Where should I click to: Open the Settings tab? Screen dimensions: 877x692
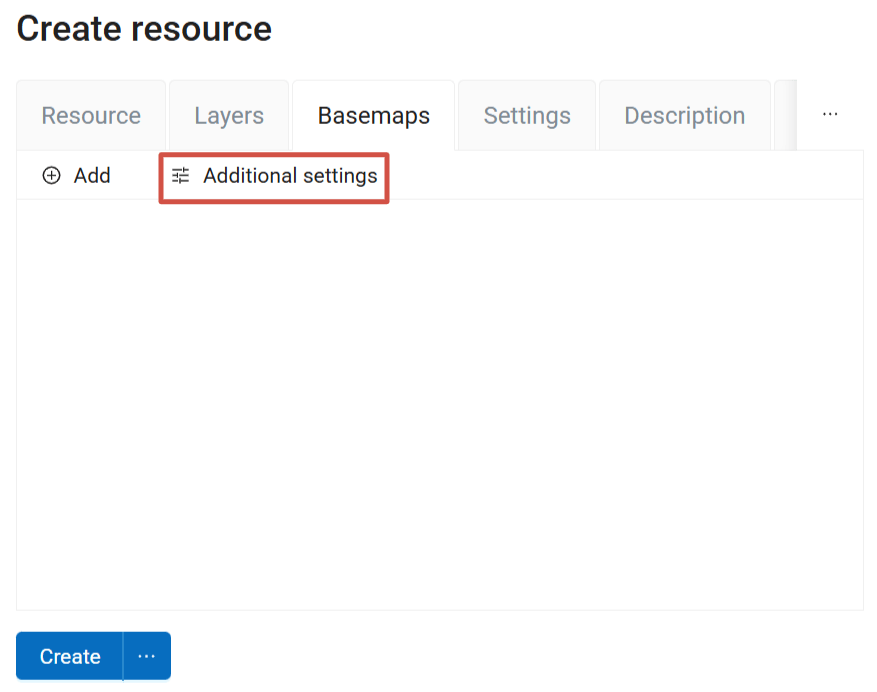pos(527,116)
